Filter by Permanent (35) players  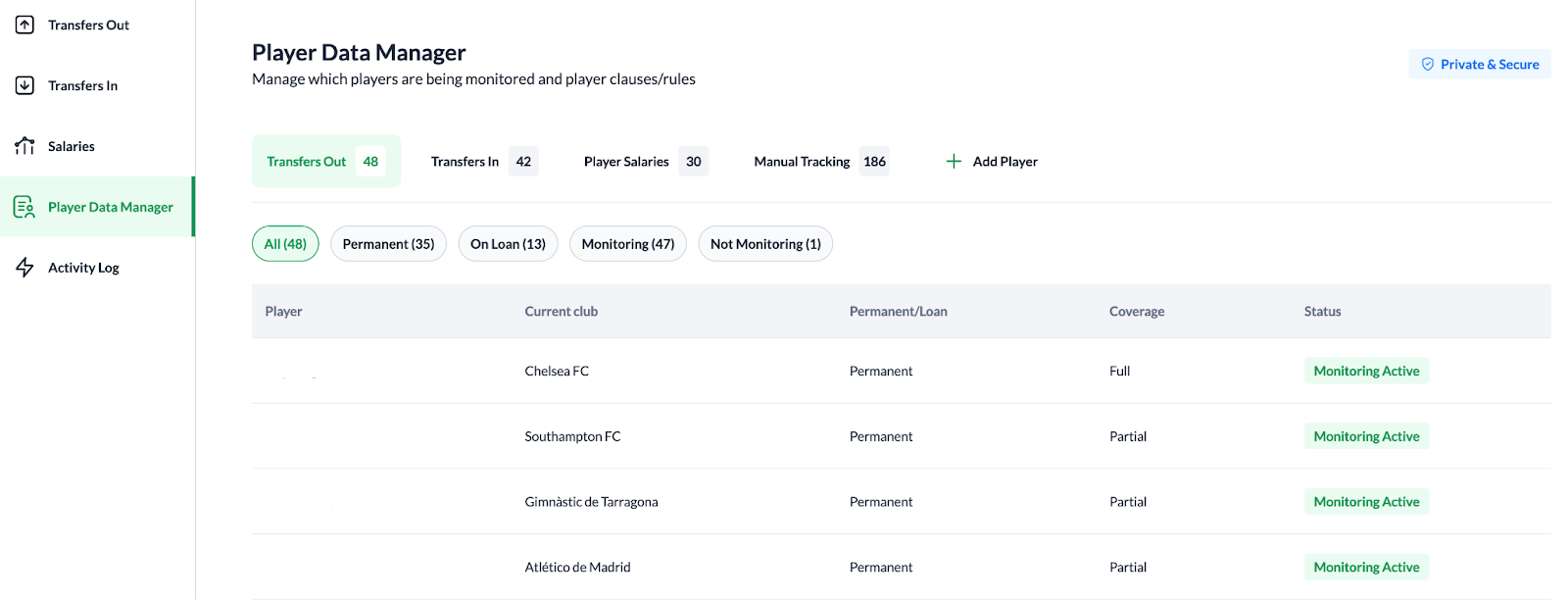click(x=388, y=244)
